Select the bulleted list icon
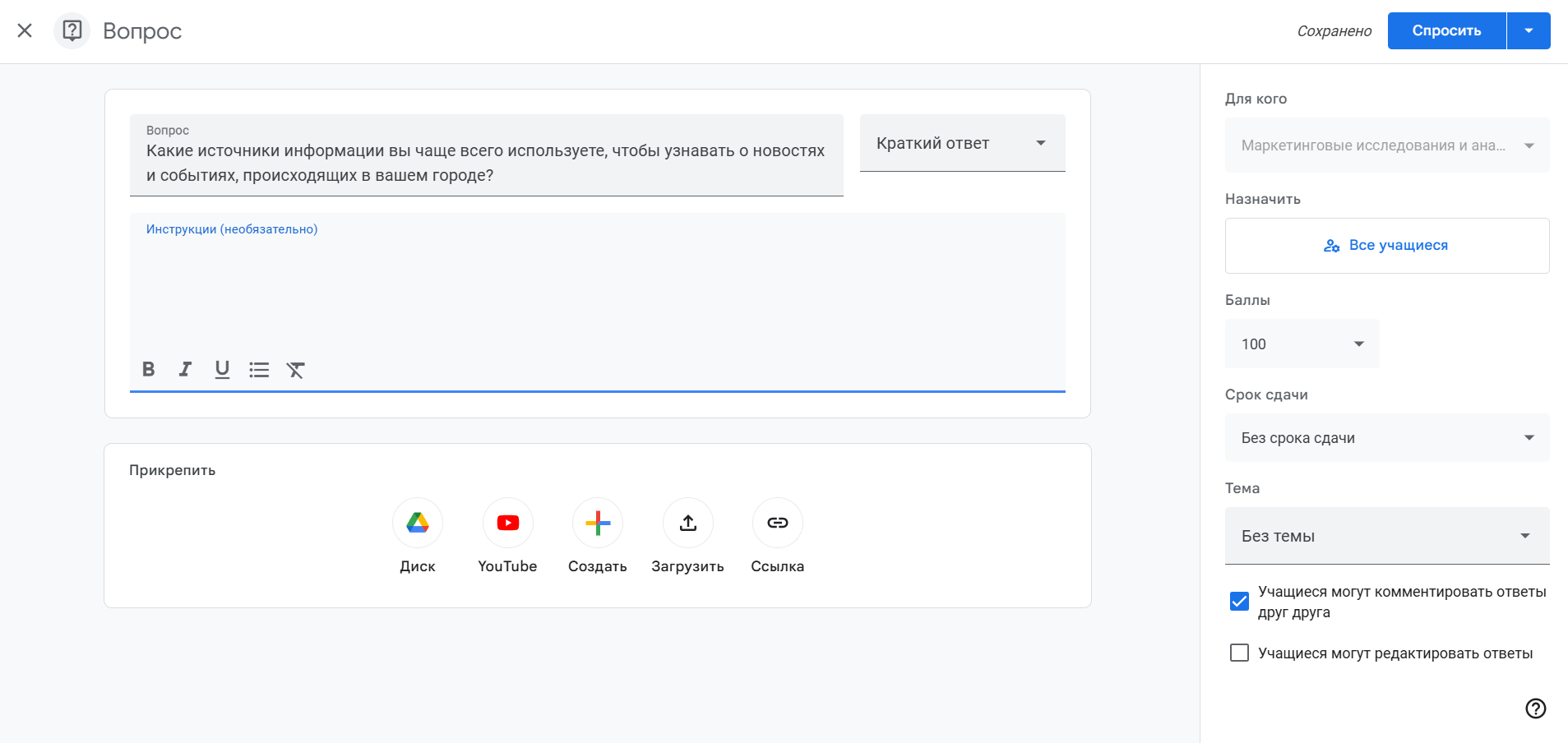This screenshot has height=743, width=1568. pyautogui.click(x=259, y=369)
